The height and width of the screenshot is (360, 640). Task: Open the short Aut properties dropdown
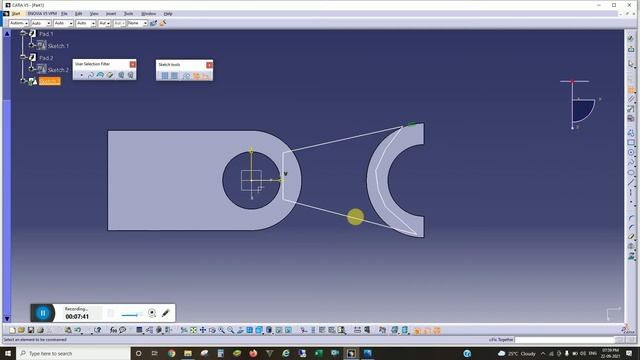click(104, 23)
